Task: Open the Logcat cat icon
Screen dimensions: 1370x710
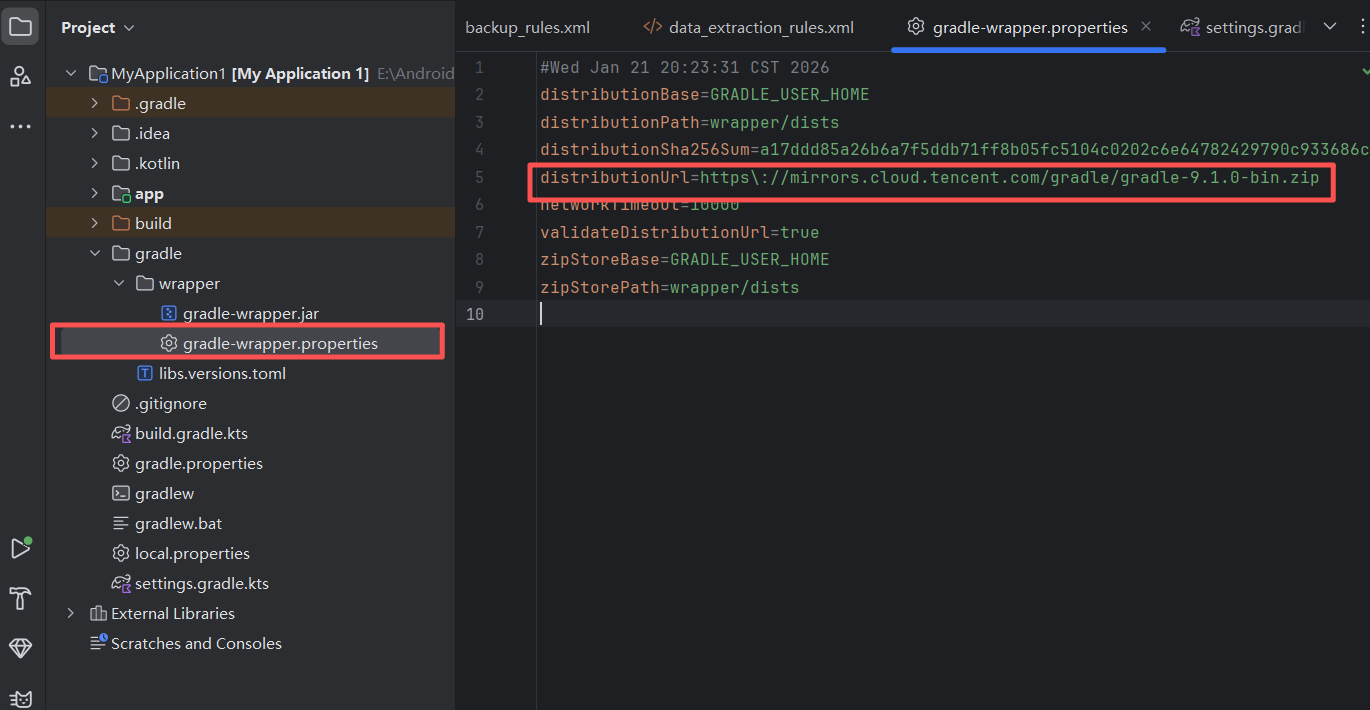Action: pyautogui.click(x=21, y=698)
